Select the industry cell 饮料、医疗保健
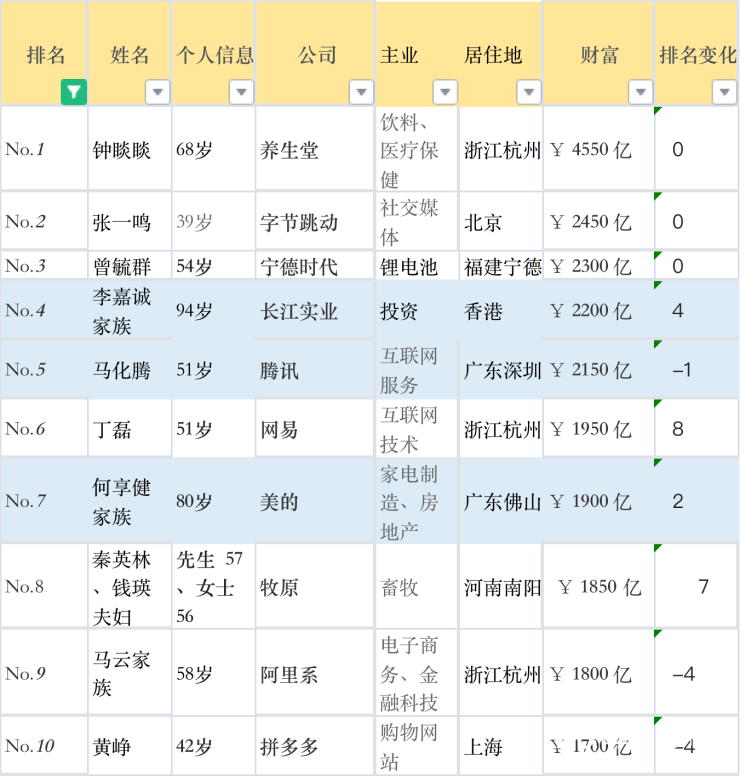740x776 pixels. click(417, 148)
